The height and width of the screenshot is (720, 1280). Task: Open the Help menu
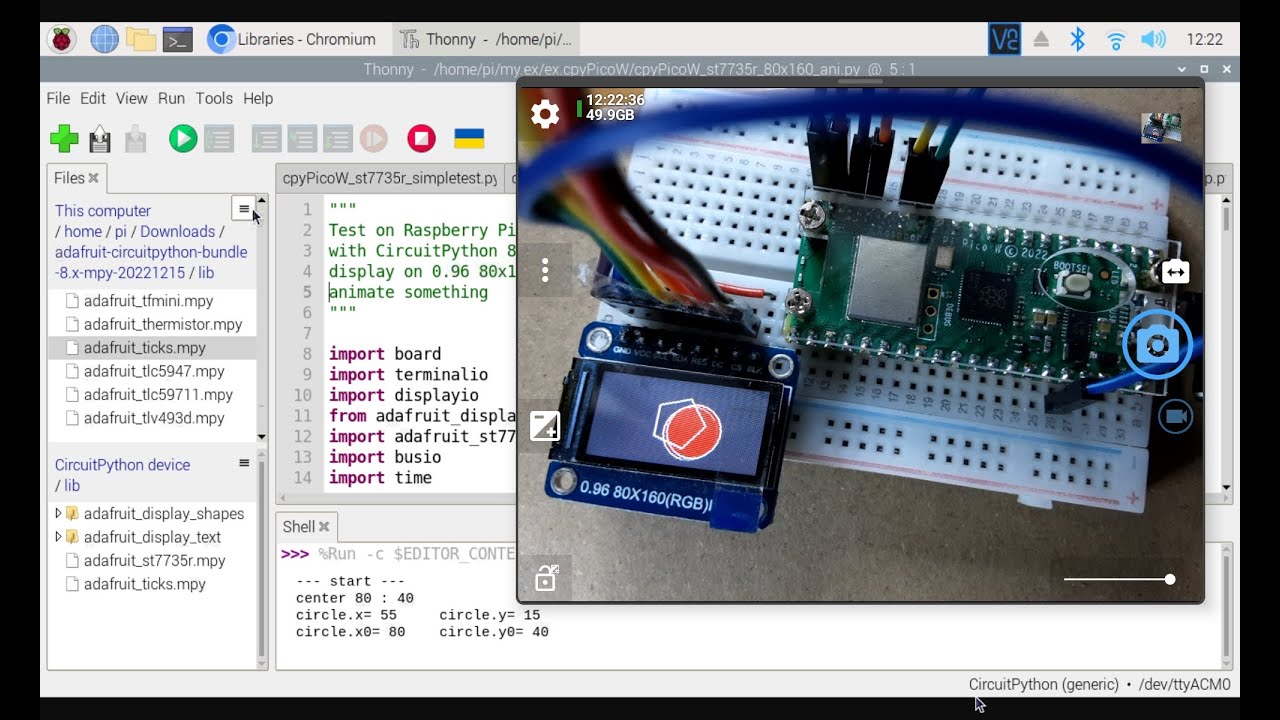point(258,98)
